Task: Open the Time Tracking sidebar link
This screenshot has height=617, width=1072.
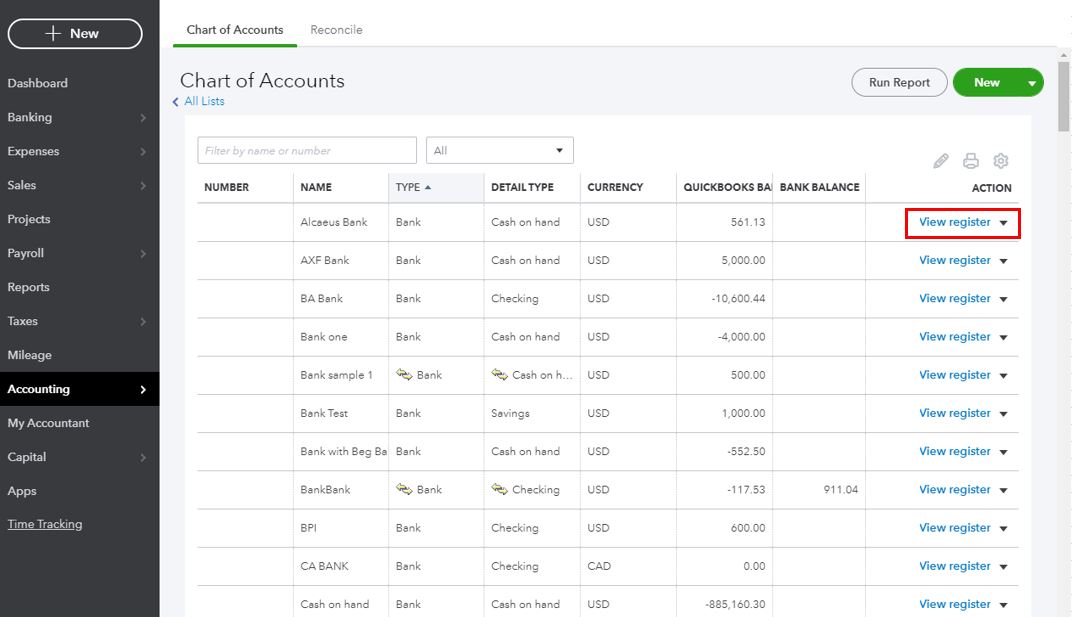Action: pos(45,524)
